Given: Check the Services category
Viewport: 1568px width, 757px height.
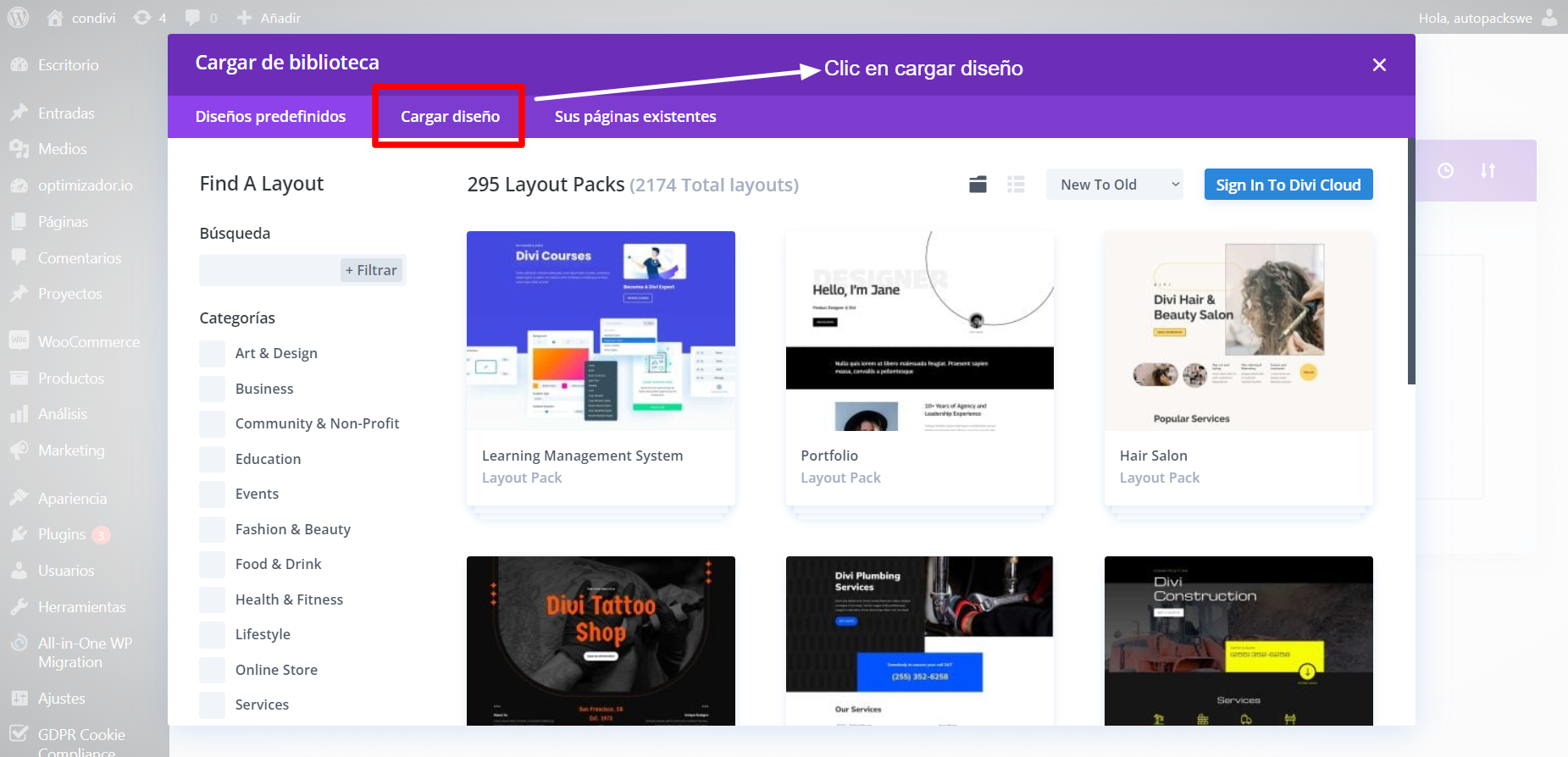Looking at the screenshot, I should coord(213,705).
